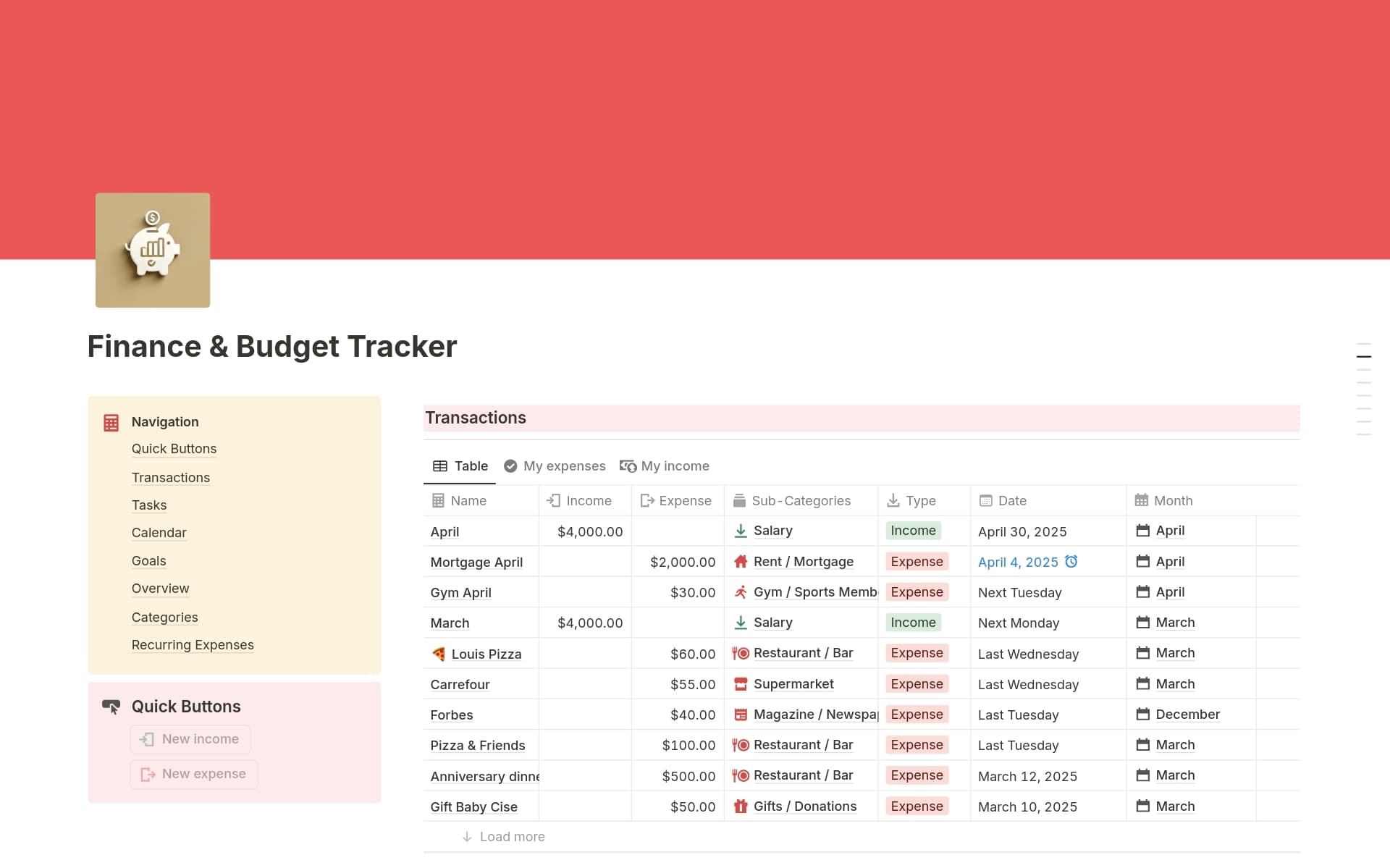Click the piggy bank page icon
The width and height of the screenshot is (1390, 868).
click(152, 249)
